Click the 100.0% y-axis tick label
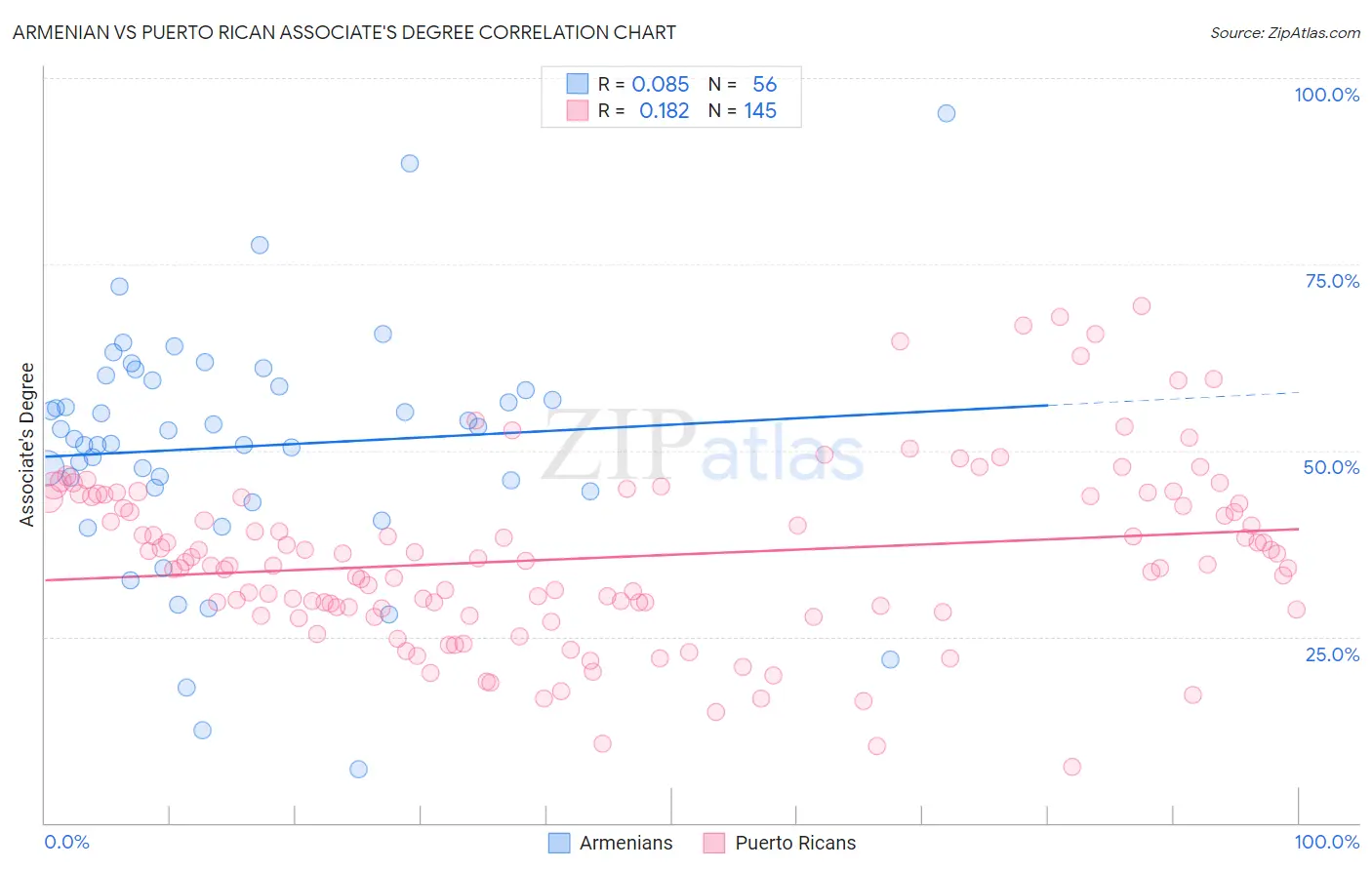The height and width of the screenshot is (870, 1372). 1326,95
